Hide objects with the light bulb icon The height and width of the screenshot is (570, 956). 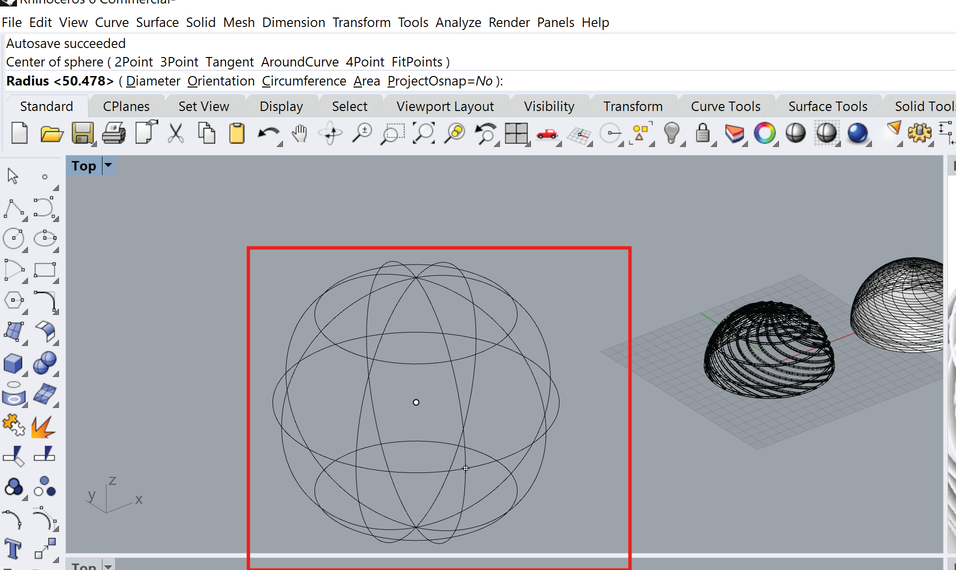(672, 133)
